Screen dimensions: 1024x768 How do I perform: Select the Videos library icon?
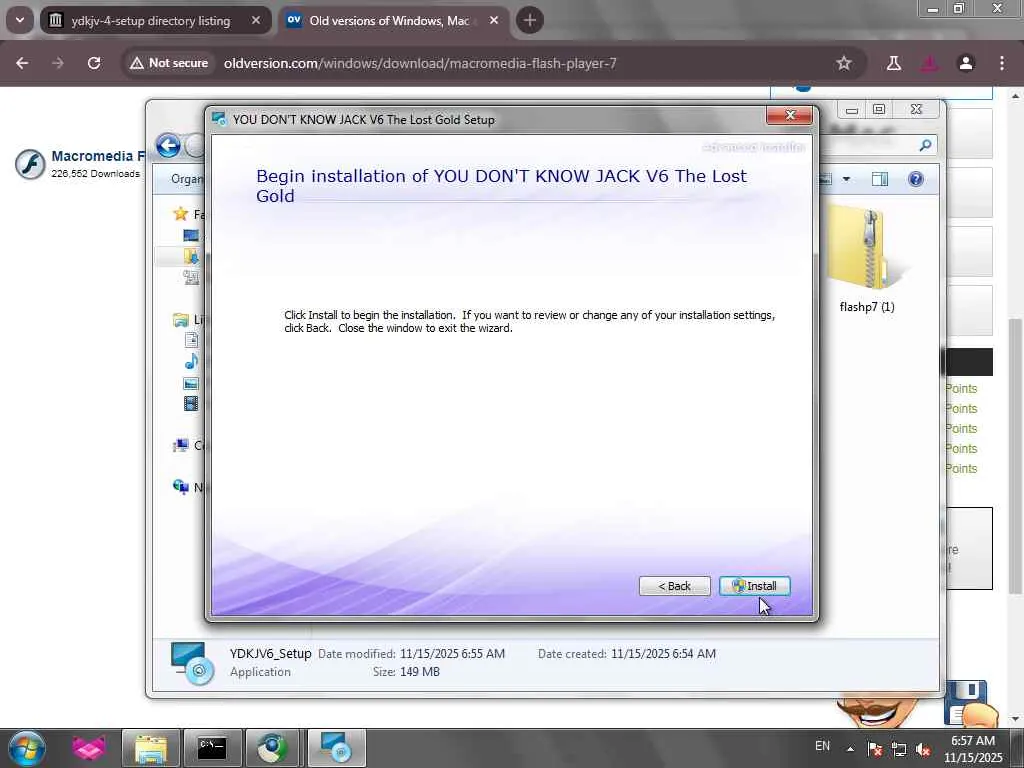191,404
